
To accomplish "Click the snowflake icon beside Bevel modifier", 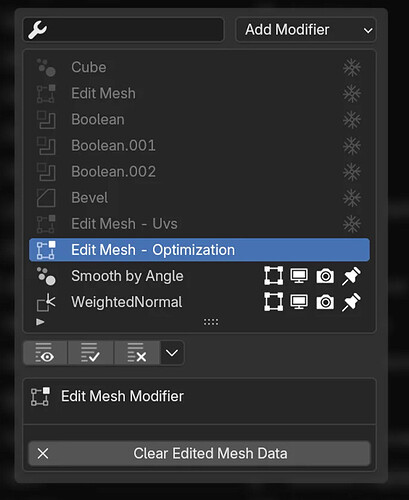I will [352, 198].
